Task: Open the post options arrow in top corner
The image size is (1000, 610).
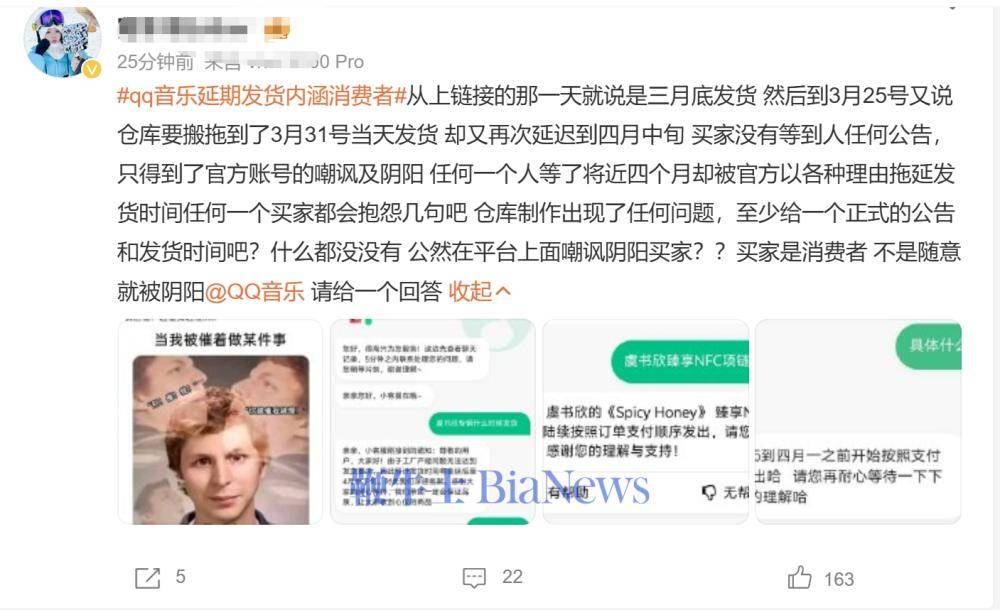Action: coord(953,6)
